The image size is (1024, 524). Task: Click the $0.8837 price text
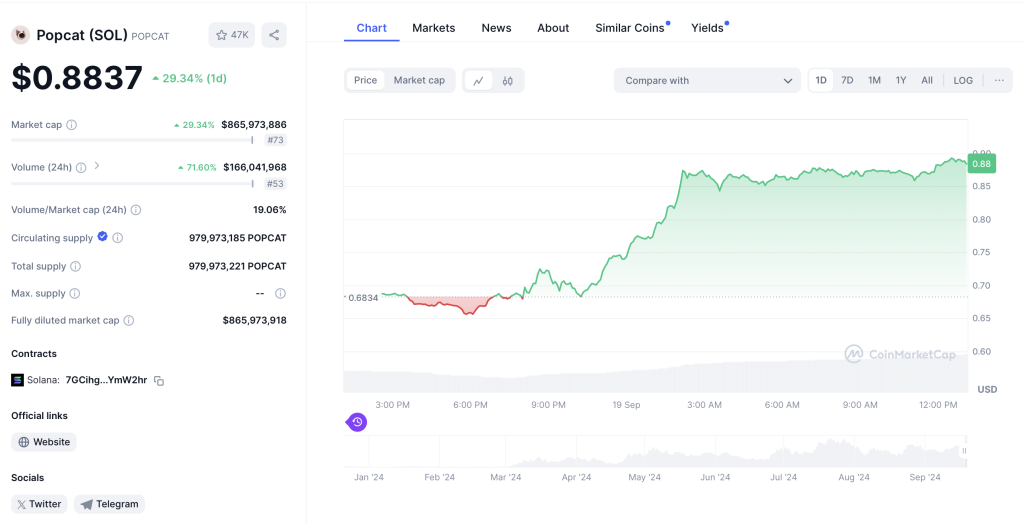pos(77,78)
